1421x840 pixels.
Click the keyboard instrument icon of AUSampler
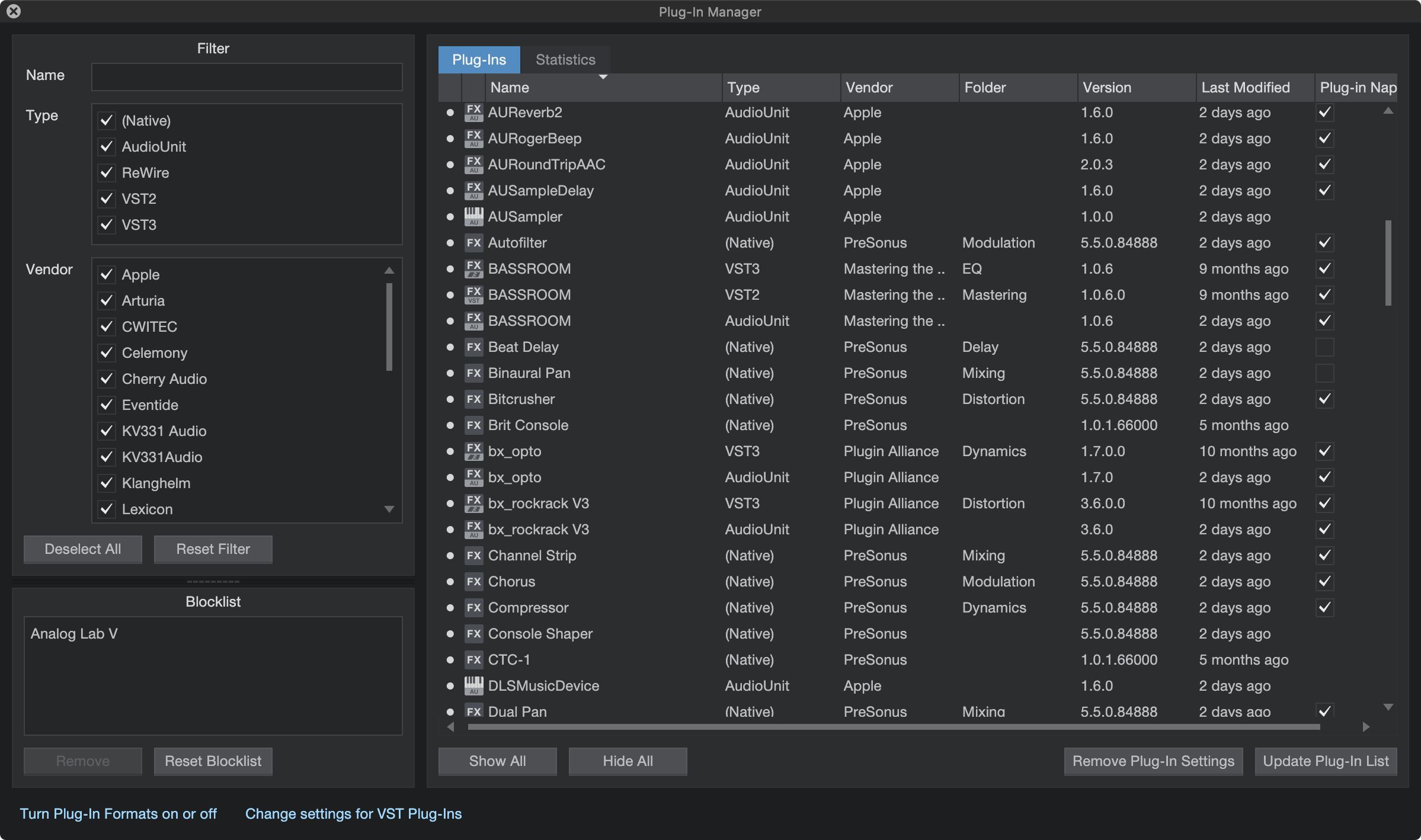coord(473,217)
